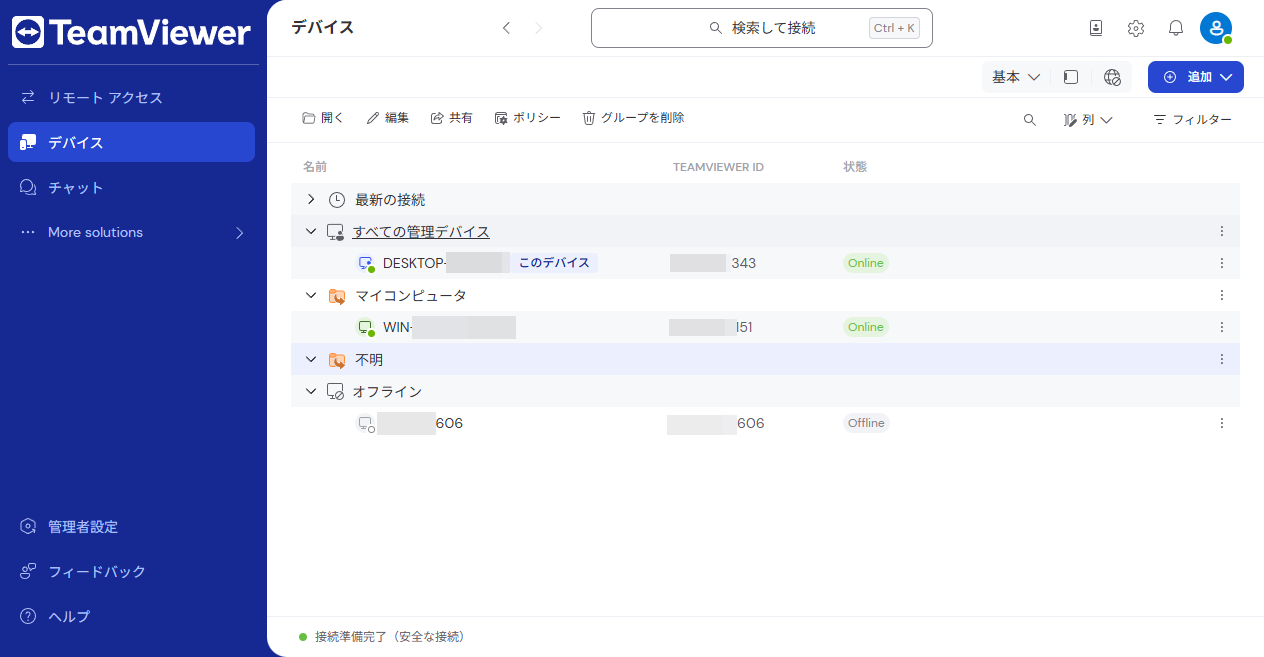
Task: Click the globe view icon
Action: click(1112, 77)
